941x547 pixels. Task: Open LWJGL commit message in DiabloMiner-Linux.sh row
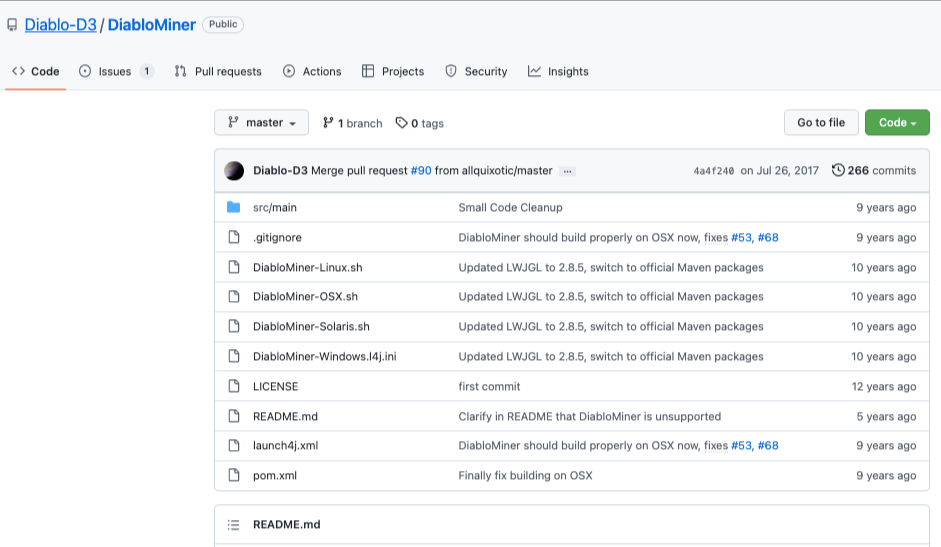[x=611, y=268]
